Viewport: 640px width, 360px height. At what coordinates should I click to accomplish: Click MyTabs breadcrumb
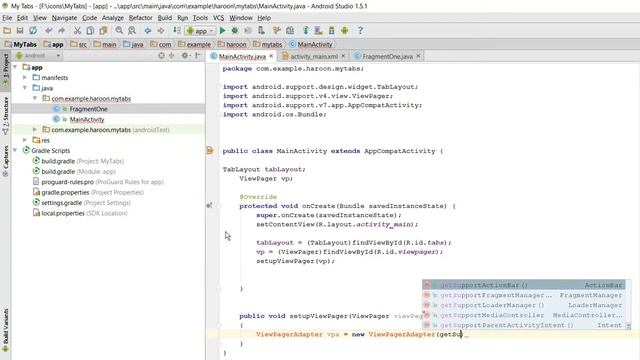(21, 44)
